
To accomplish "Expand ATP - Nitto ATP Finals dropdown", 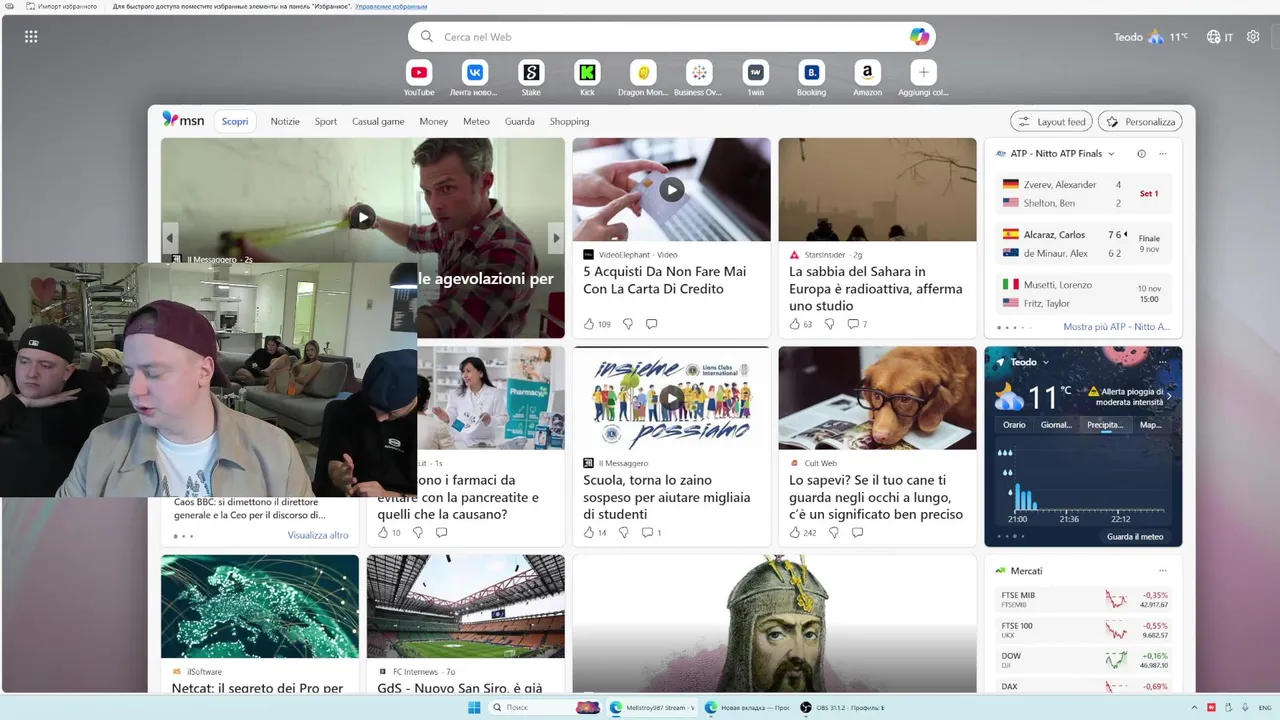I will [1111, 154].
